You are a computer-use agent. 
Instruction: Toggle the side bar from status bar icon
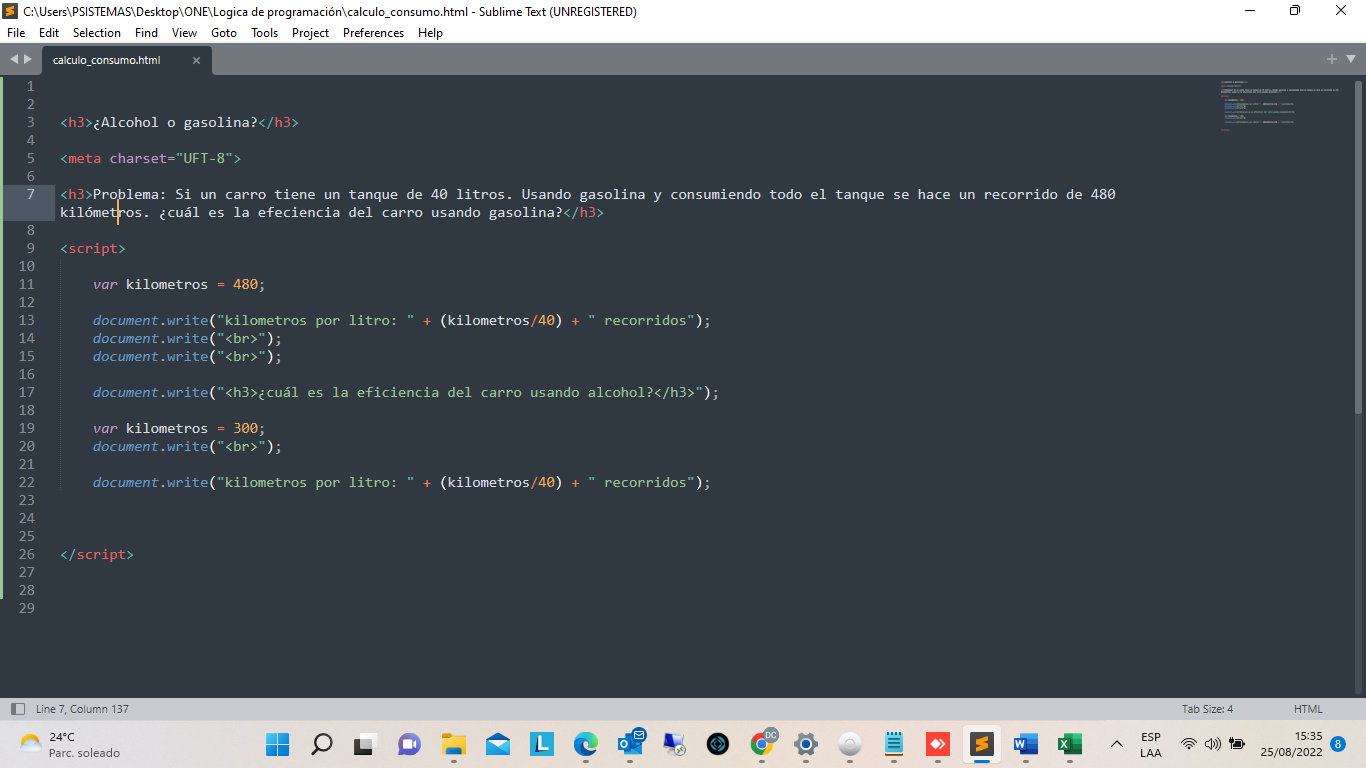point(17,709)
